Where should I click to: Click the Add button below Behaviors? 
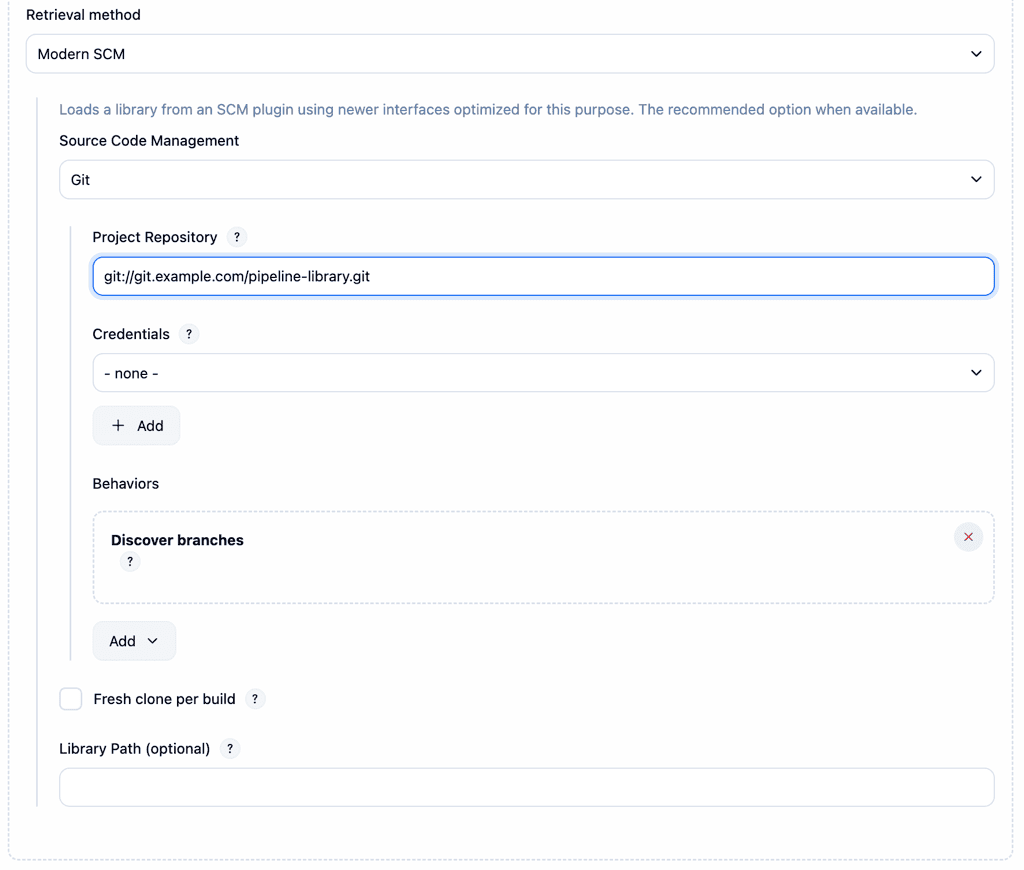coord(134,640)
